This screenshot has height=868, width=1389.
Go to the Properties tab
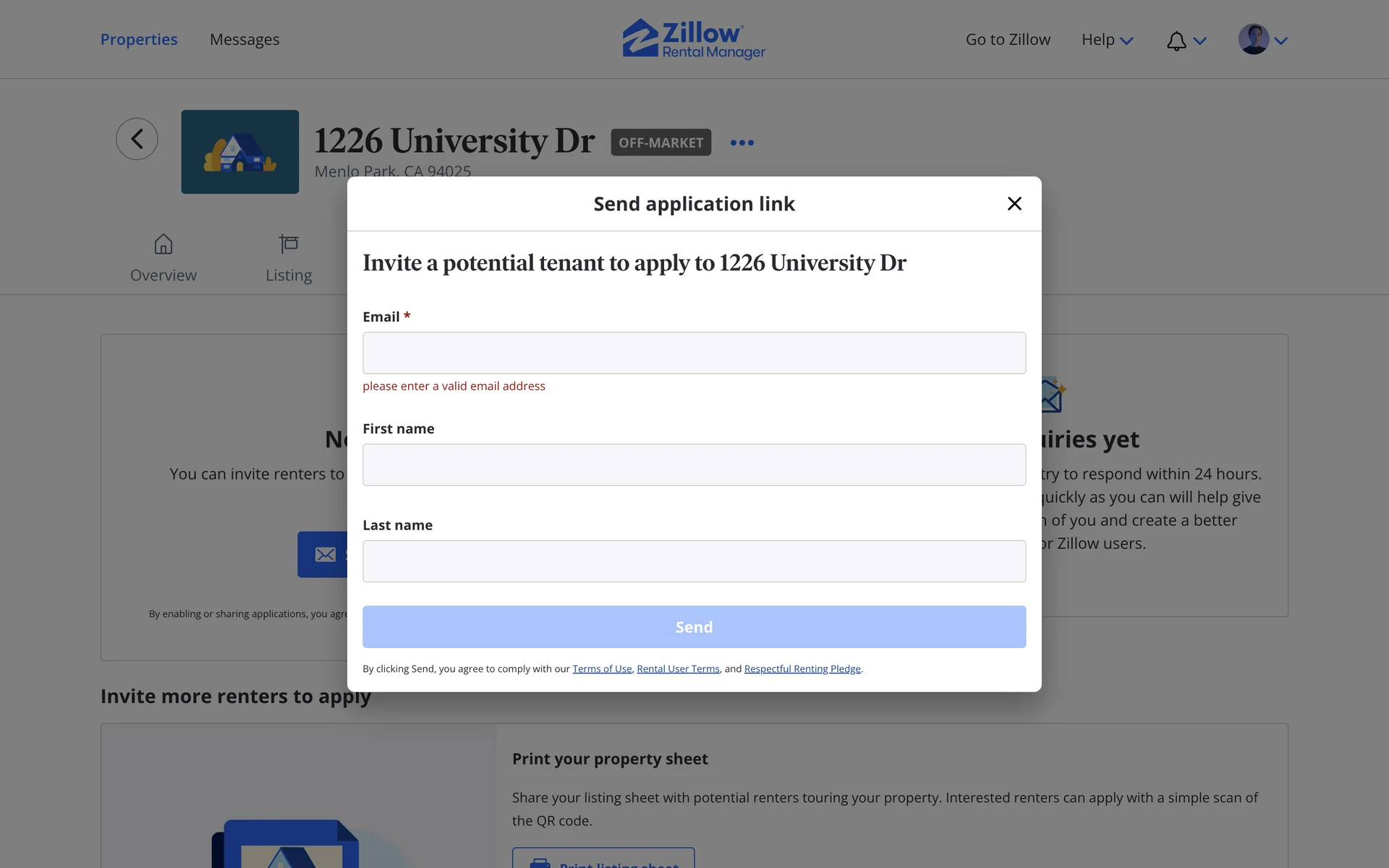point(139,40)
